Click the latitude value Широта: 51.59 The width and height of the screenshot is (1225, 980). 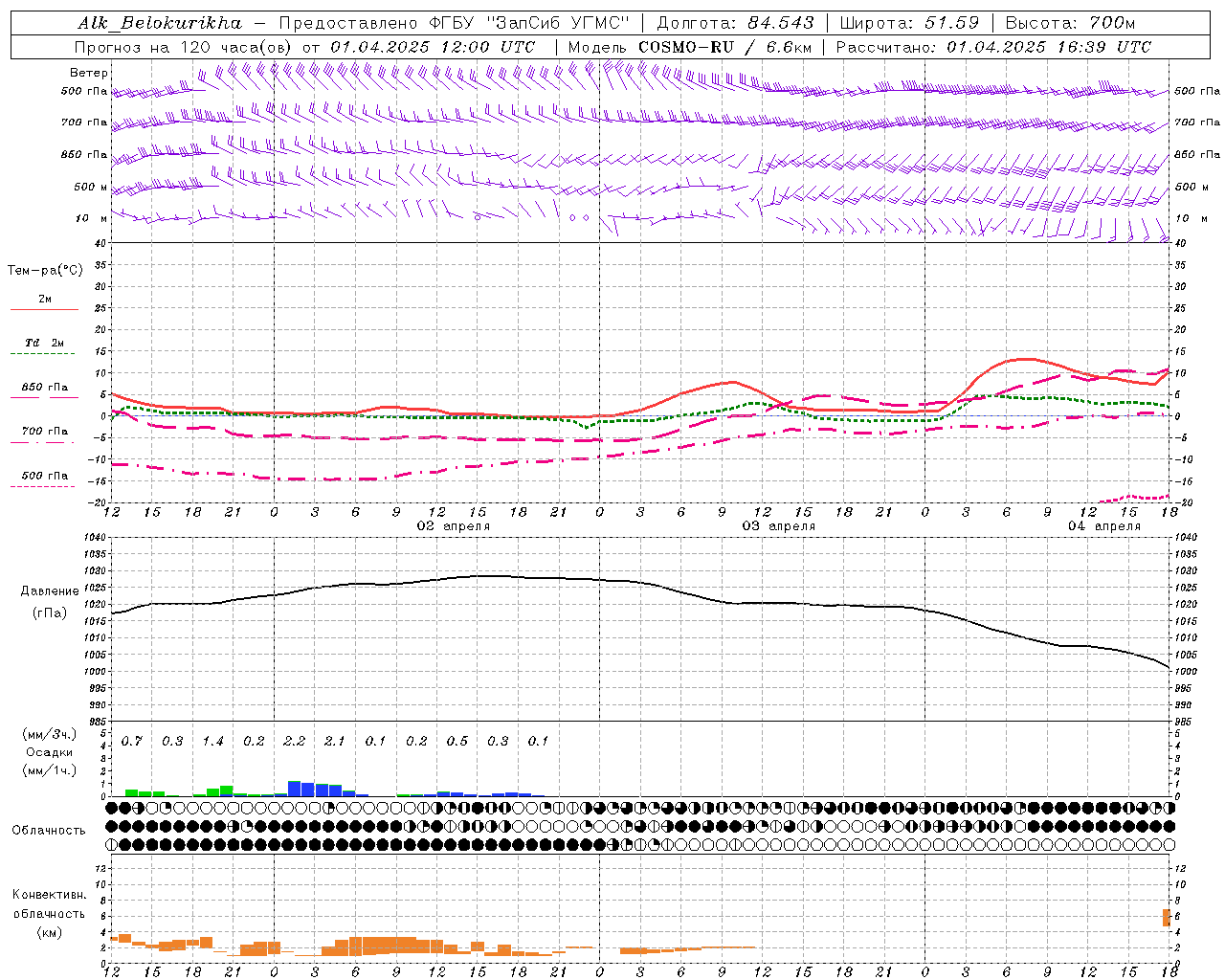point(909,23)
